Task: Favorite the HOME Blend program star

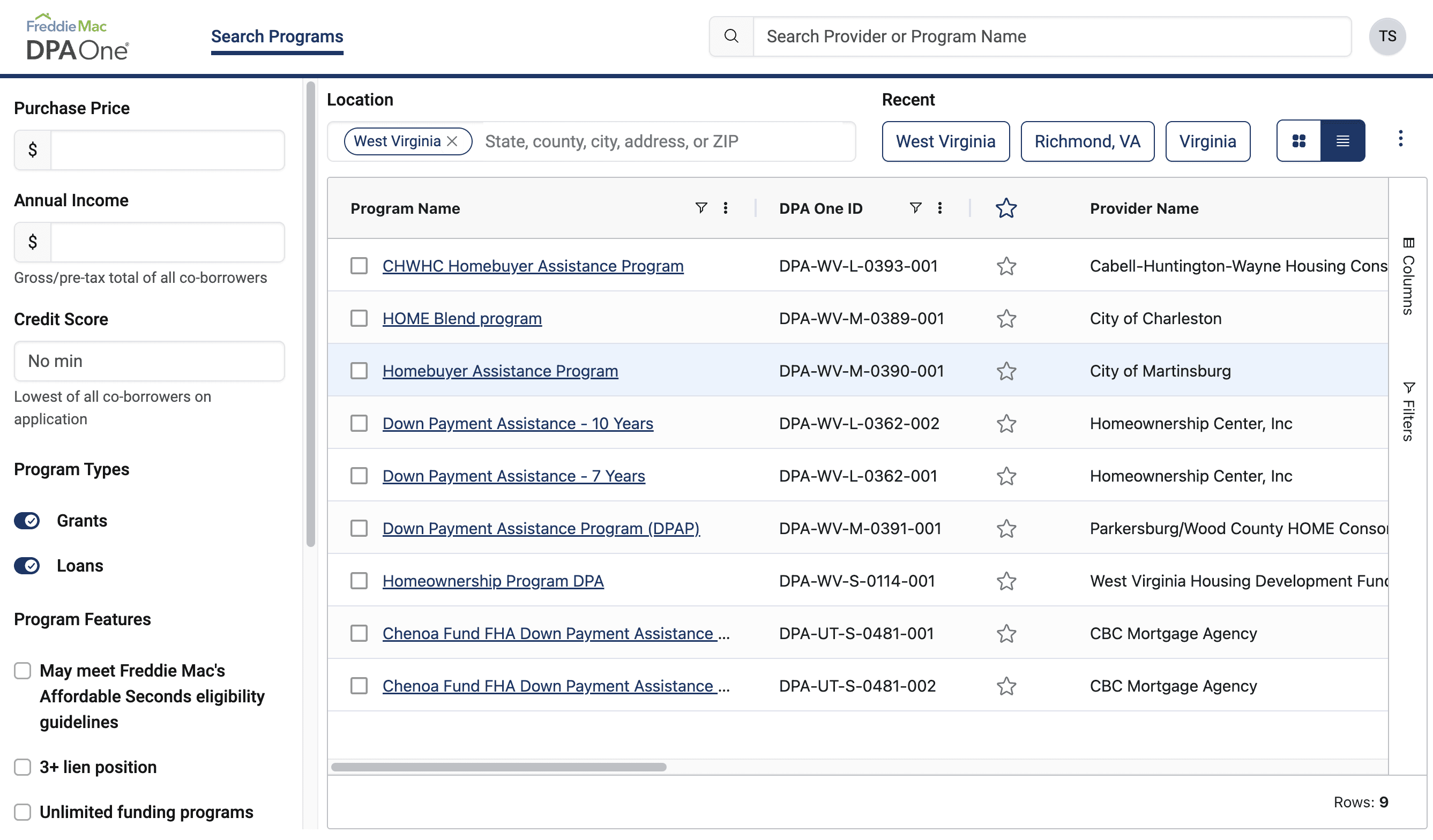Action: (x=1006, y=319)
